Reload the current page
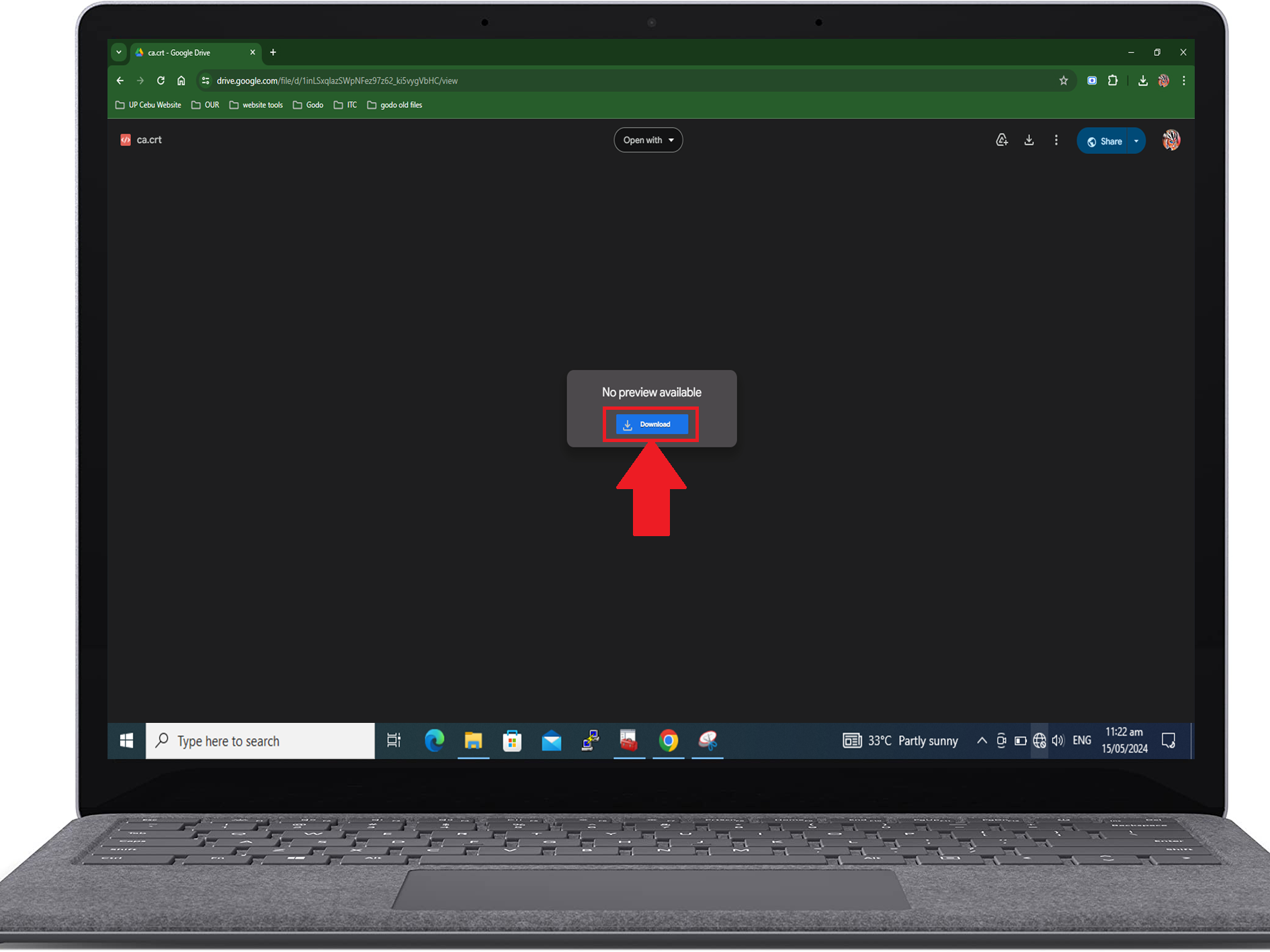1270x952 pixels. pos(161,81)
